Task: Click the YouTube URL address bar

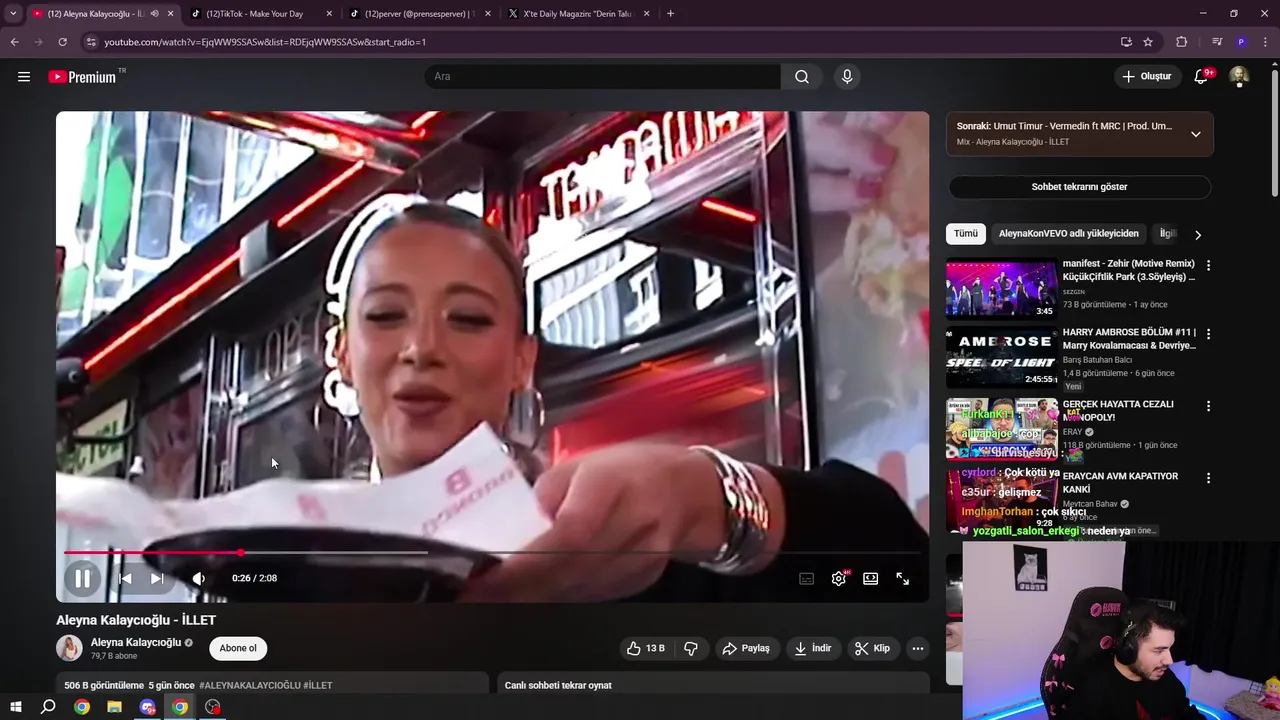Action: click(x=600, y=42)
